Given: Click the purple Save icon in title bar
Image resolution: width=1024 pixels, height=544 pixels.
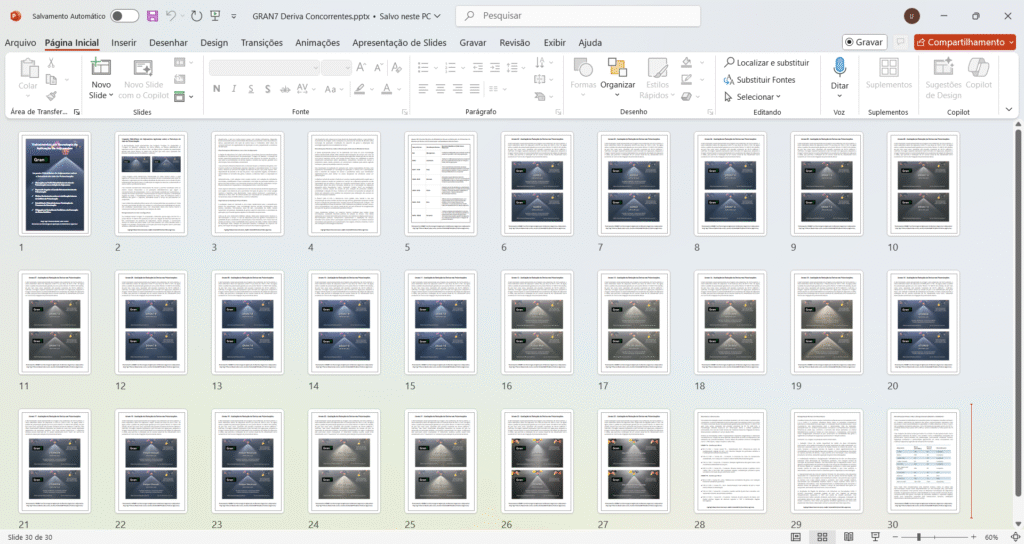Looking at the screenshot, I should click(x=152, y=16).
